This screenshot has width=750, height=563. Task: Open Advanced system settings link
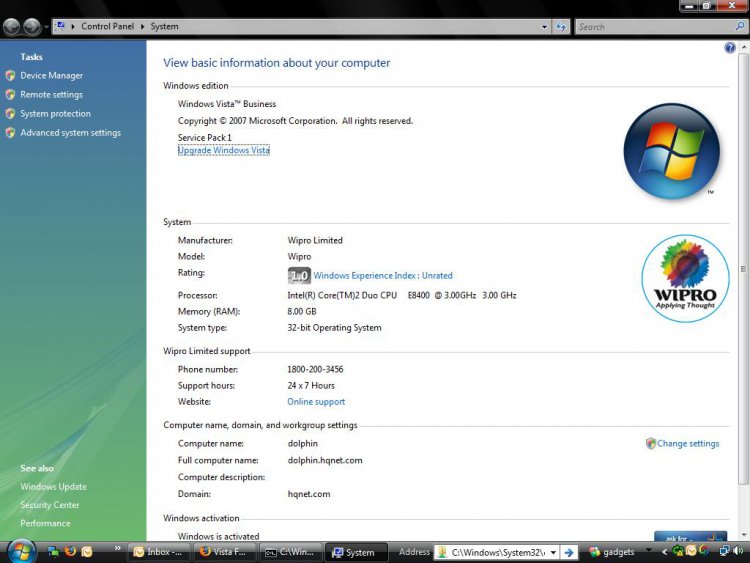coord(70,133)
